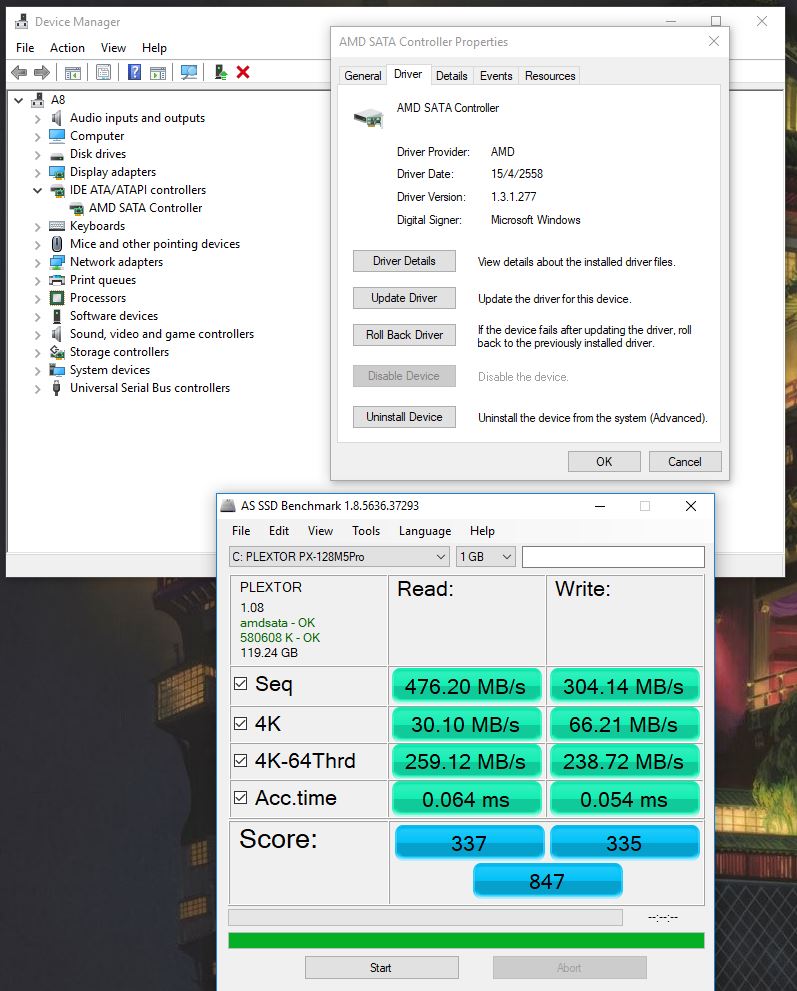Uncheck the Seq benchmark checkbox
The height and width of the screenshot is (991, 797).
[x=241, y=683]
